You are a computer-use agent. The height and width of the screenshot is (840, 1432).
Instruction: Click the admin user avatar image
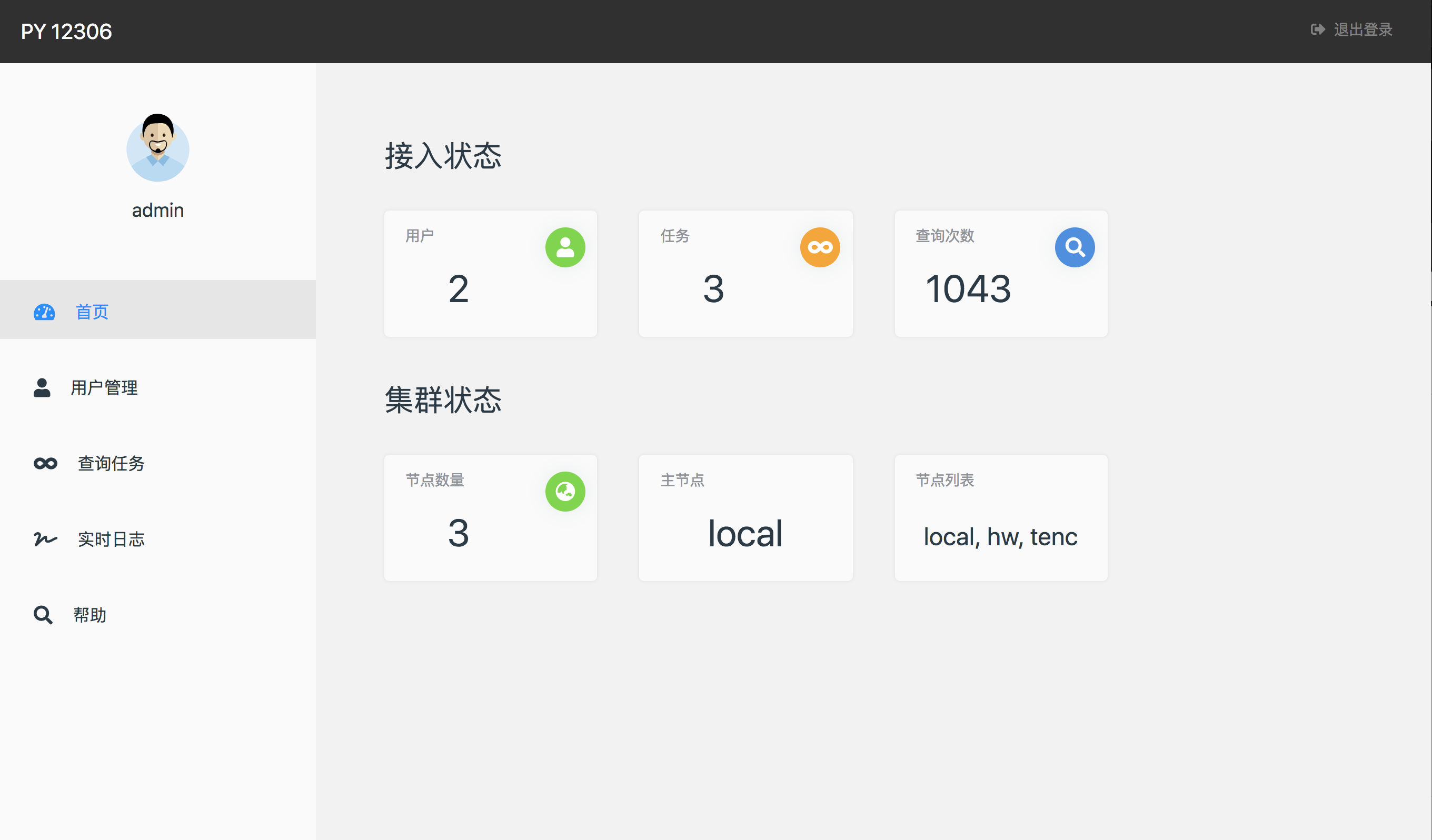(x=158, y=148)
